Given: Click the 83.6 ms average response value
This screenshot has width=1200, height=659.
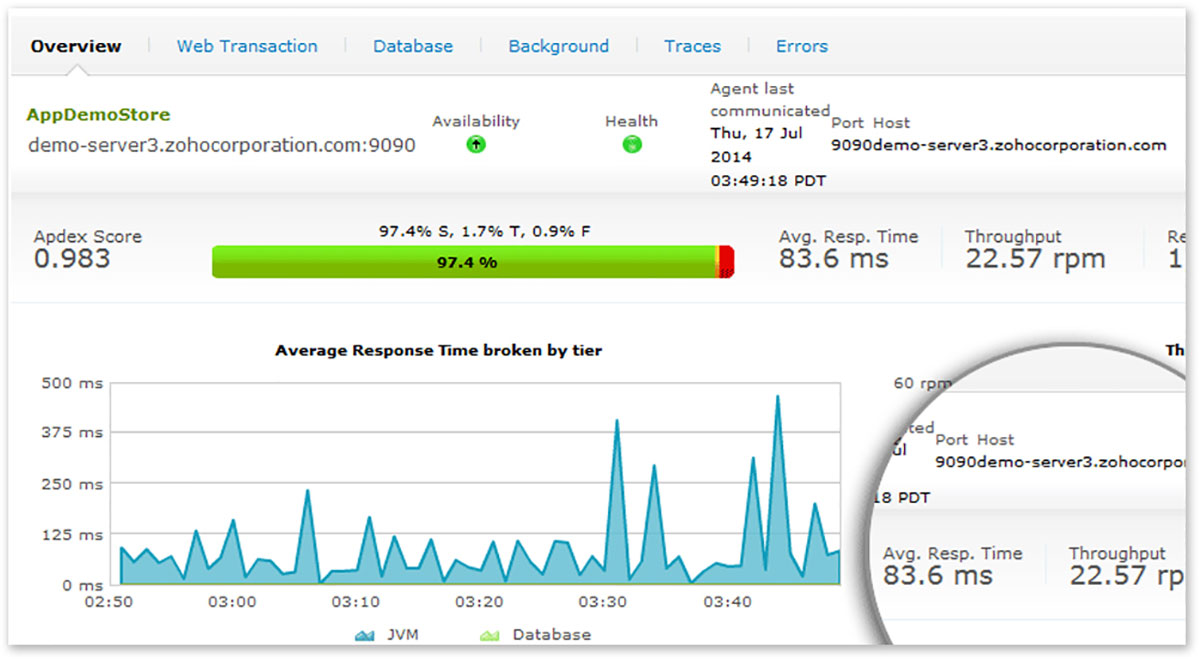Looking at the screenshot, I should coord(834,260).
